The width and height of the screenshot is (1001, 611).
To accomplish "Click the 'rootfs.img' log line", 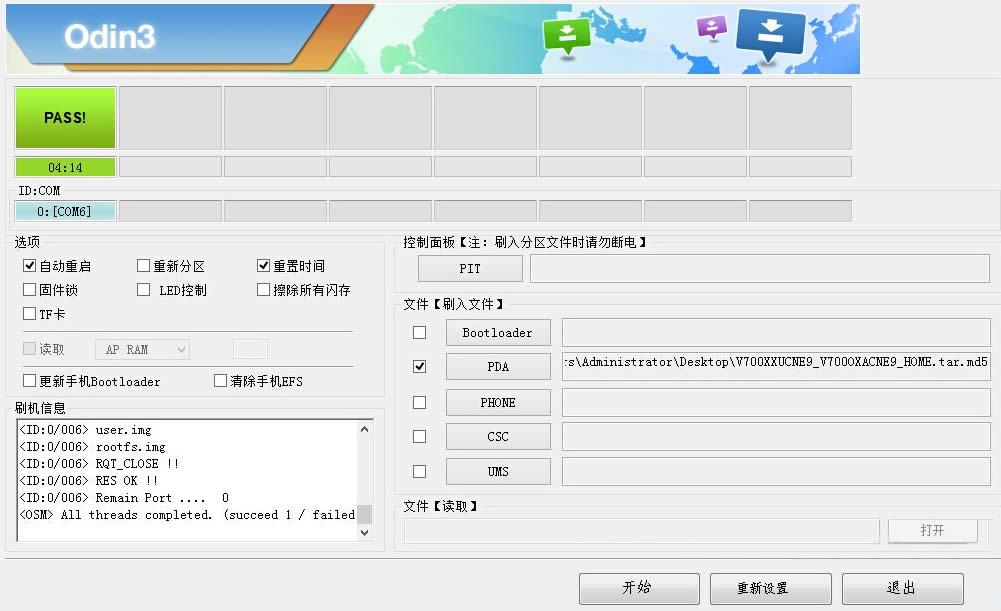I will 93,447.
